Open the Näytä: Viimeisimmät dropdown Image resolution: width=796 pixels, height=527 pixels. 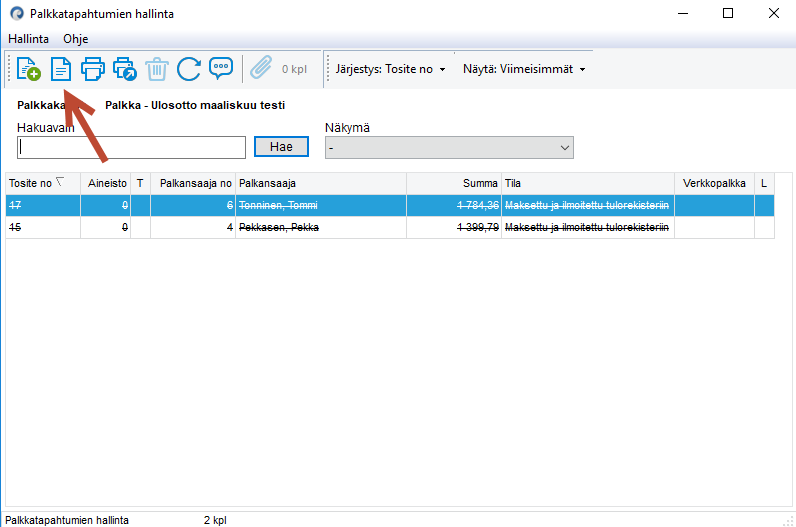tap(524, 69)
